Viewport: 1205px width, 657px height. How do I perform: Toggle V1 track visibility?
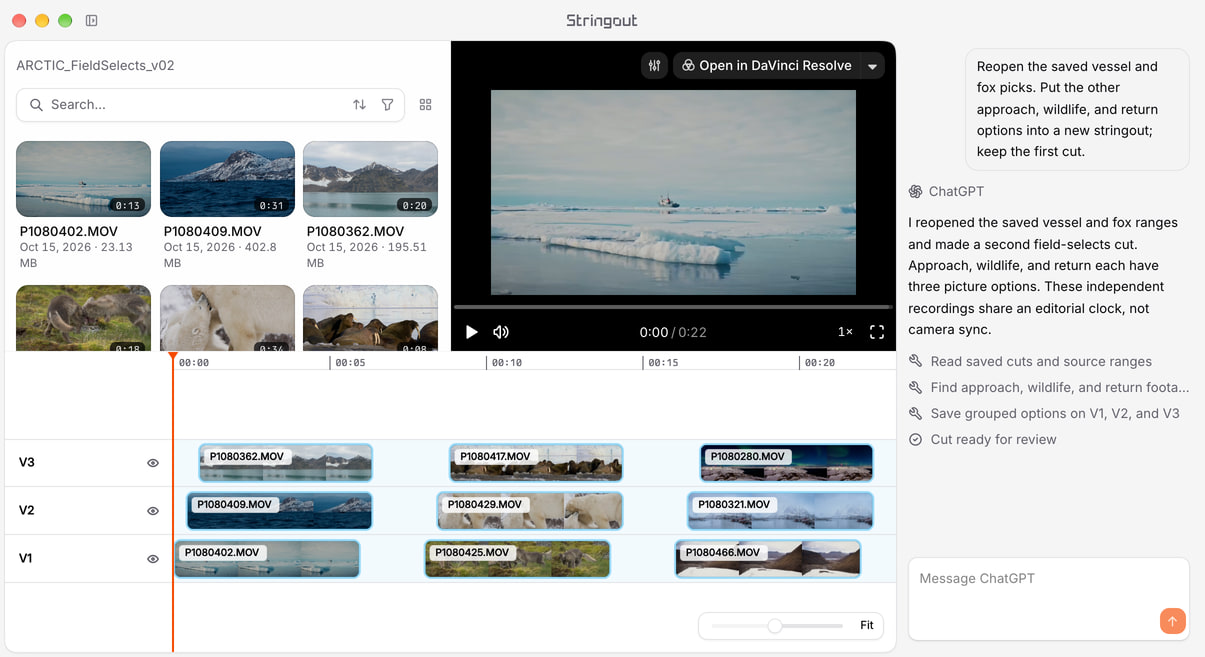click(153, 559)
